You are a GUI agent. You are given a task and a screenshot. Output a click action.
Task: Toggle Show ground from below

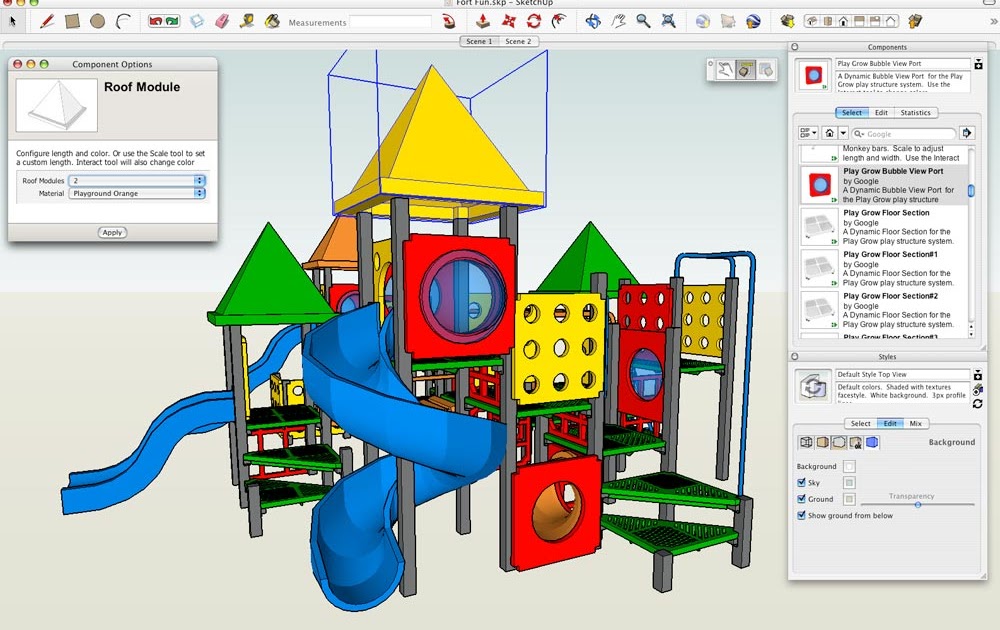801,515
